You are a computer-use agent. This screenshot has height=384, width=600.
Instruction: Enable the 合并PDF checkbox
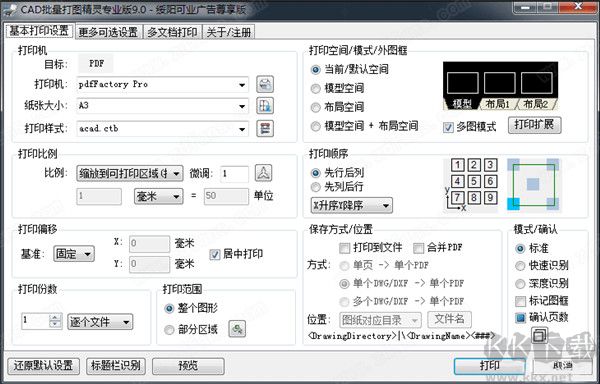(x=419, y=248)
